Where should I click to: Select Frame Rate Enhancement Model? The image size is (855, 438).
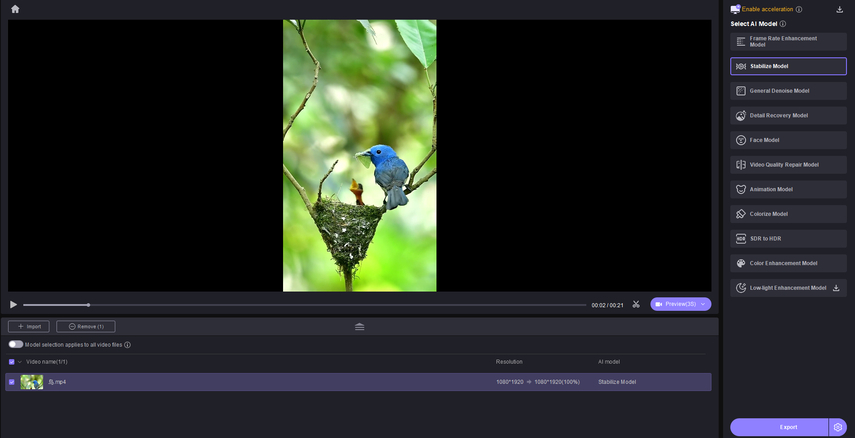pyautogui.click(x=788, y=41)
